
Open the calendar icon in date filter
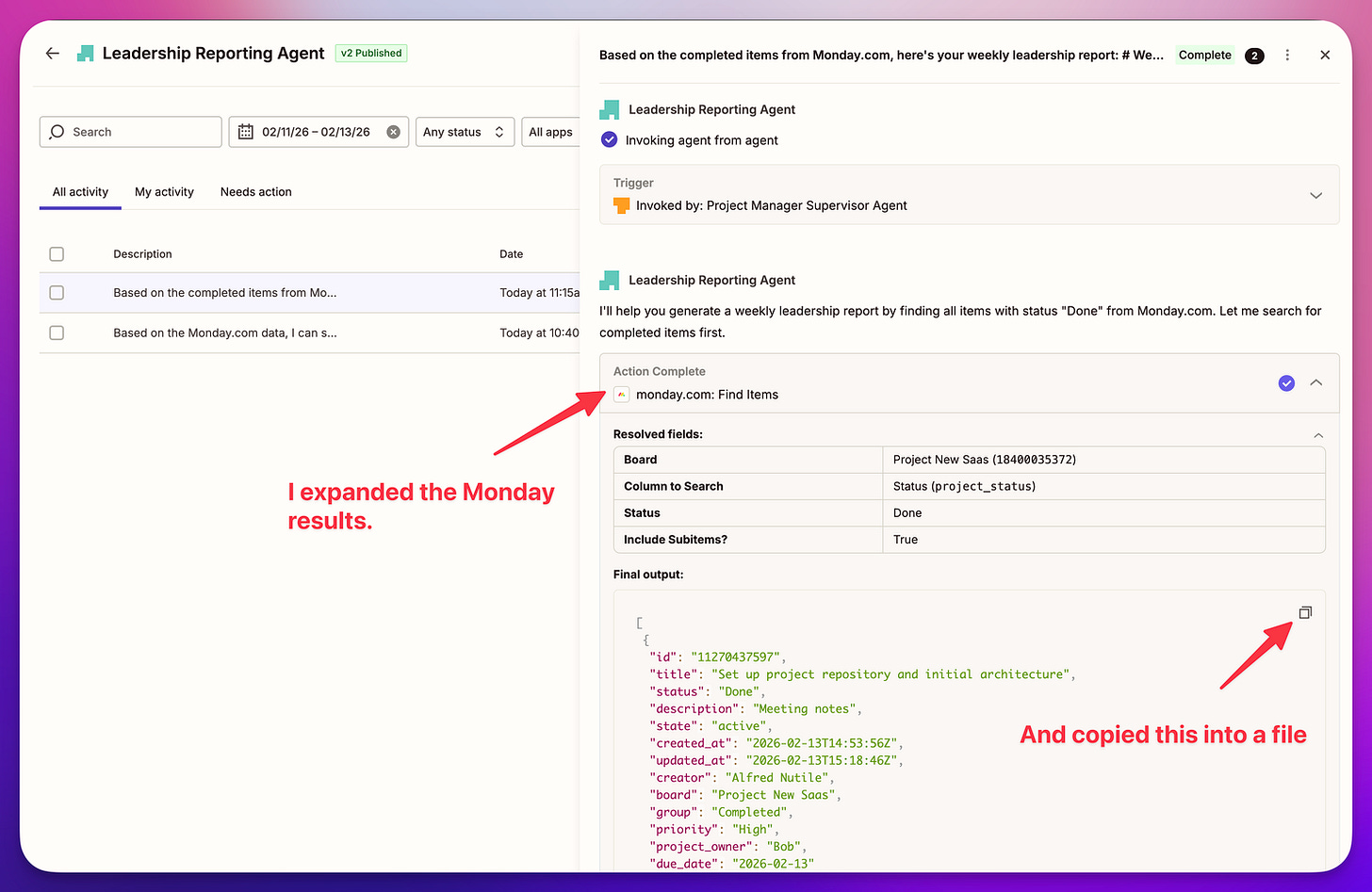point(246,132)
